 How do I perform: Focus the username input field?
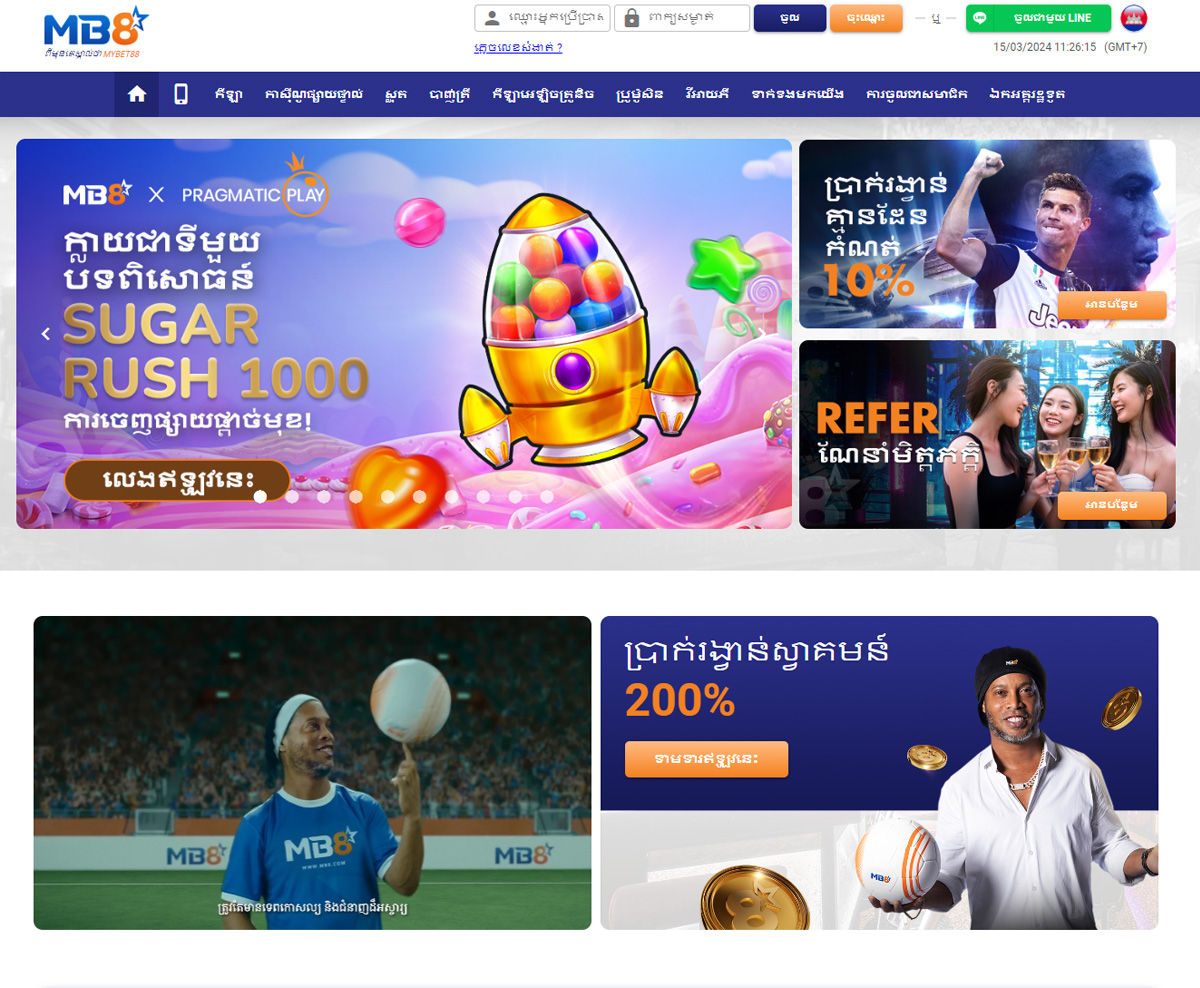click(x=542, y=18)
